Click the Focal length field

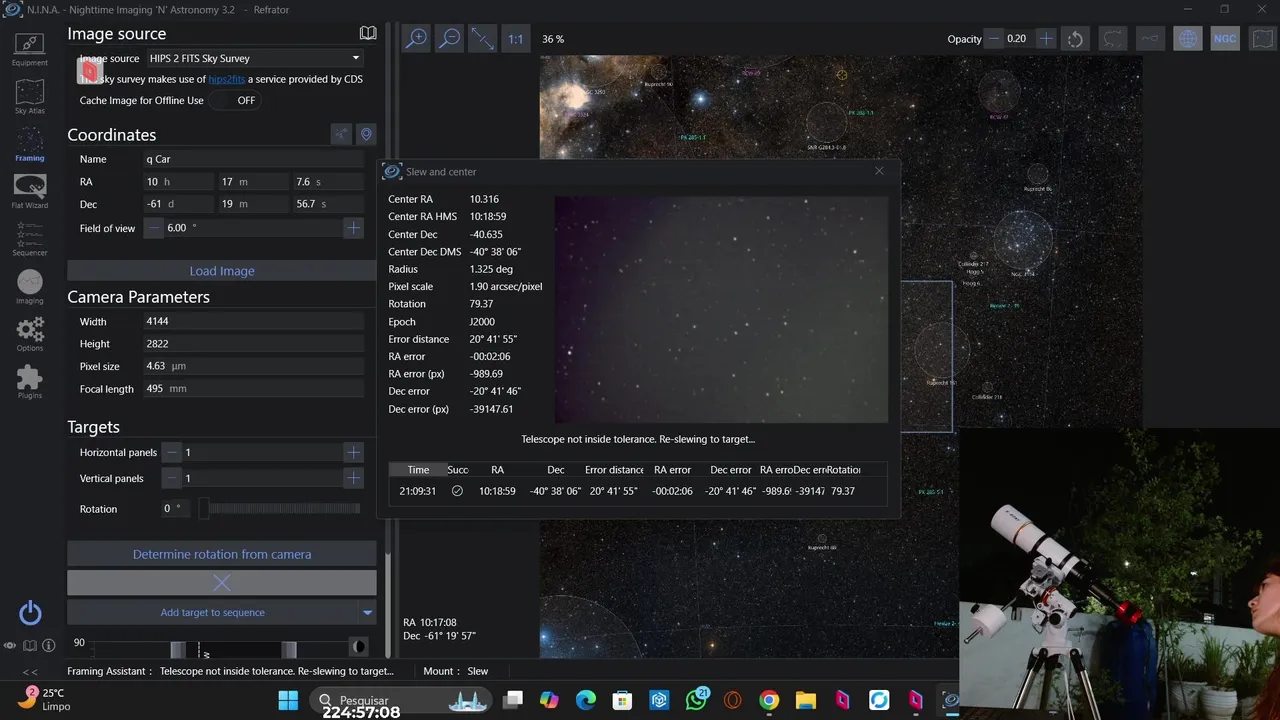pyautogui.click(x=253, y=389)
